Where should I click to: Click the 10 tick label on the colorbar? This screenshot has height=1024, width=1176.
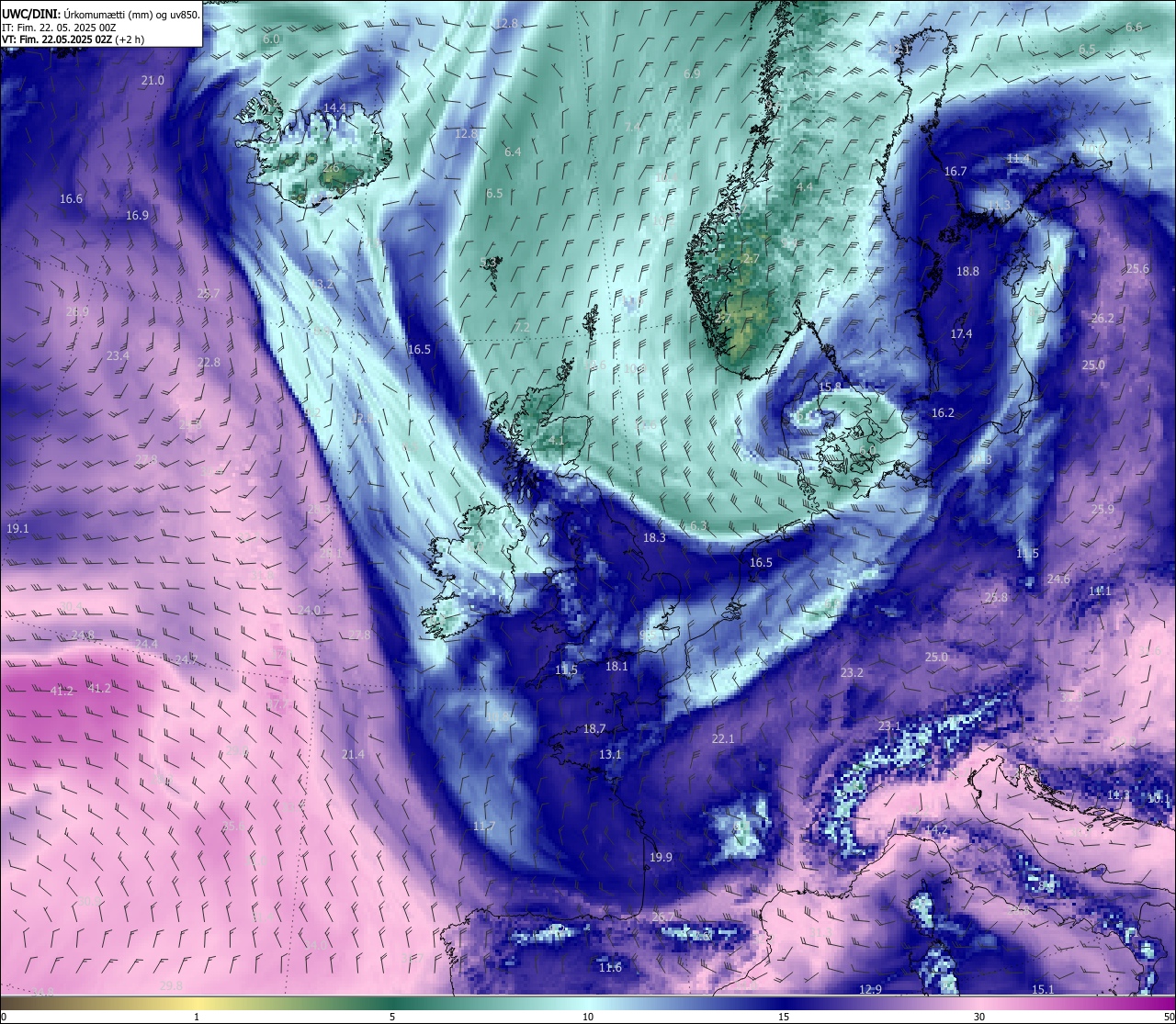[588, 1017]
